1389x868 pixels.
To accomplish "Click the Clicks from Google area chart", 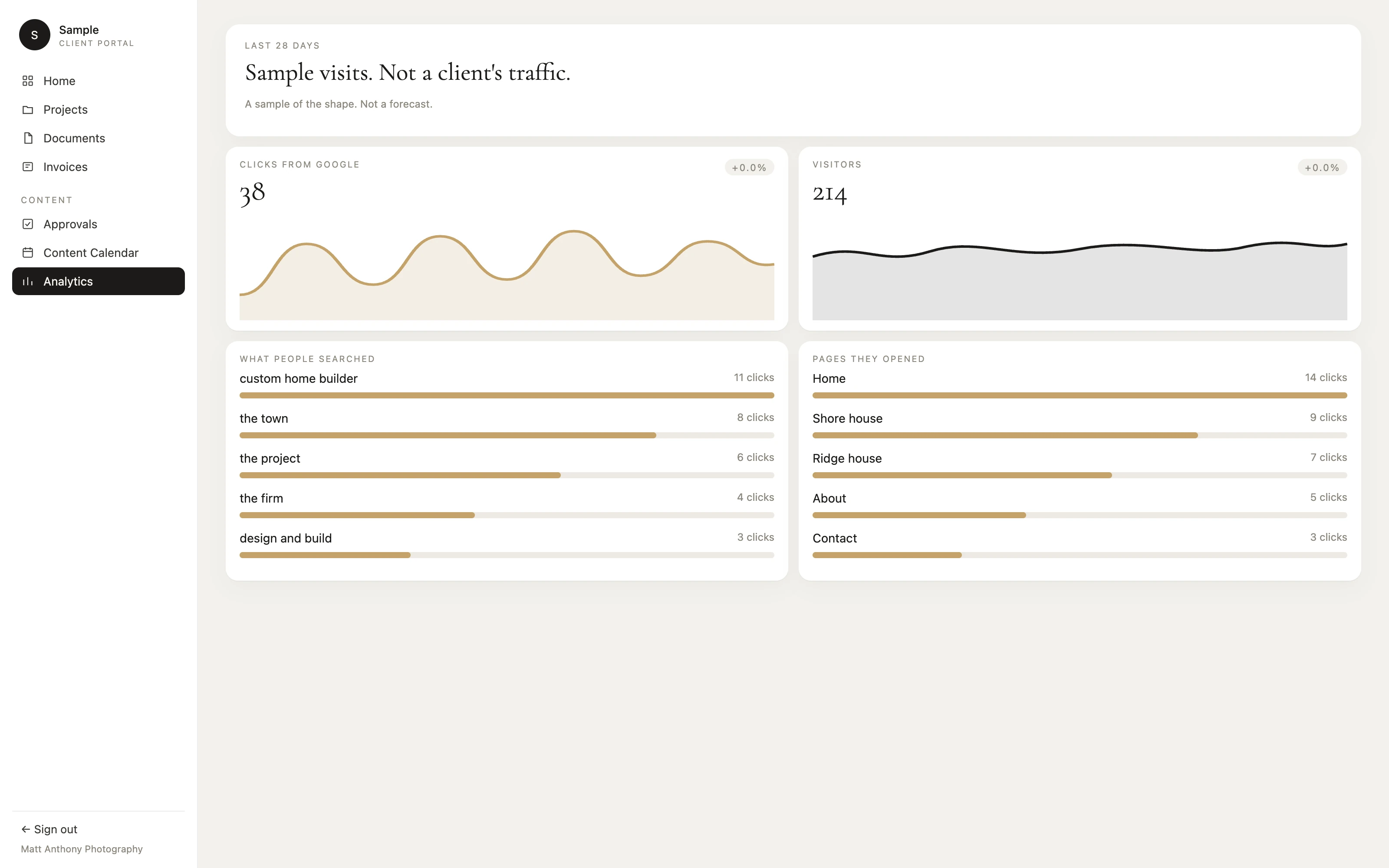I will tap(507, 275).
